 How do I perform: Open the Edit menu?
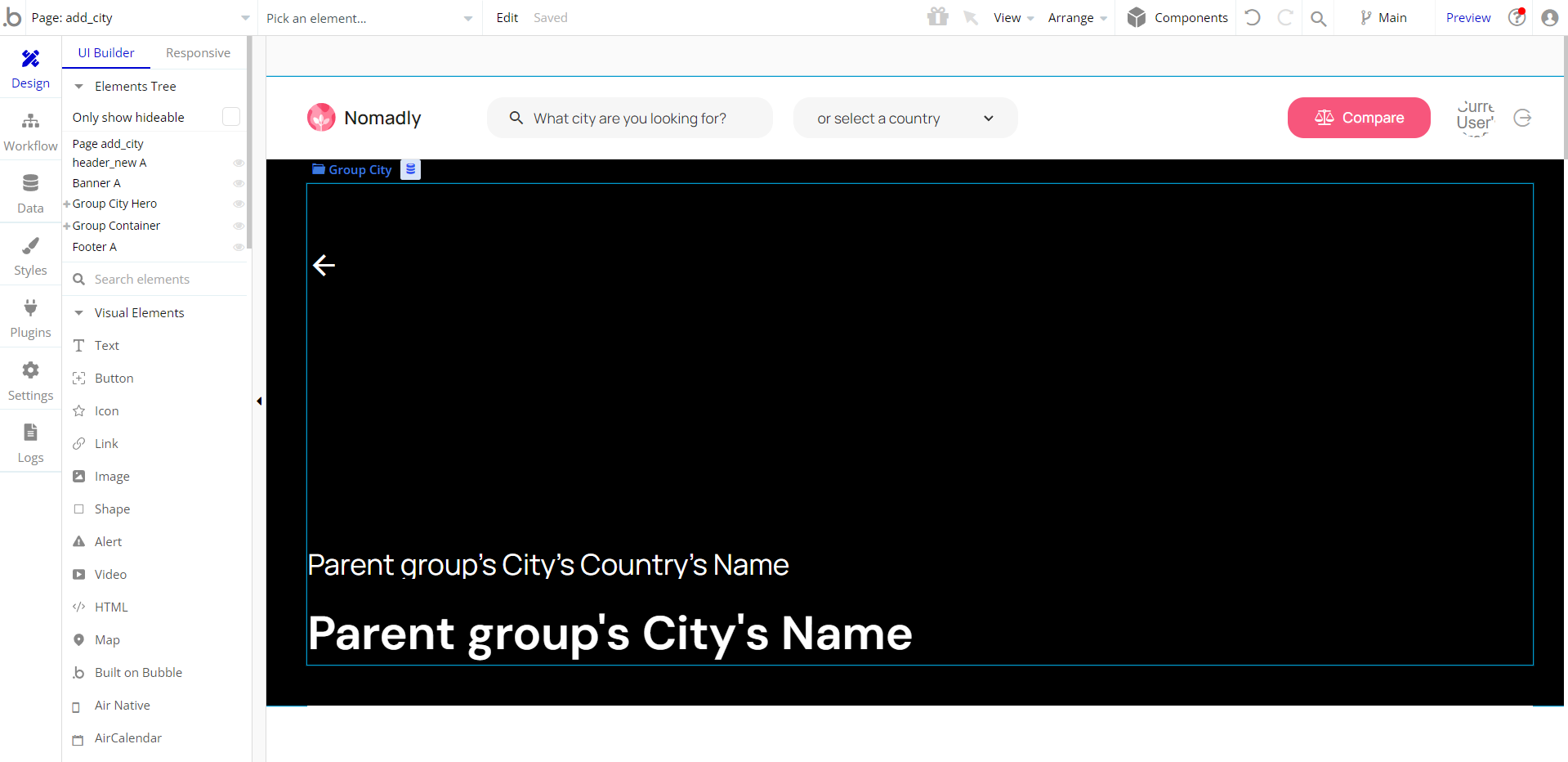507,17
